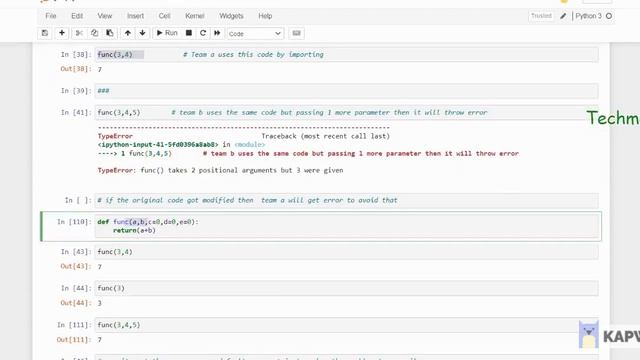640x360 pixels.
Task: Open the Cell menu
Action: click(164, 16)
